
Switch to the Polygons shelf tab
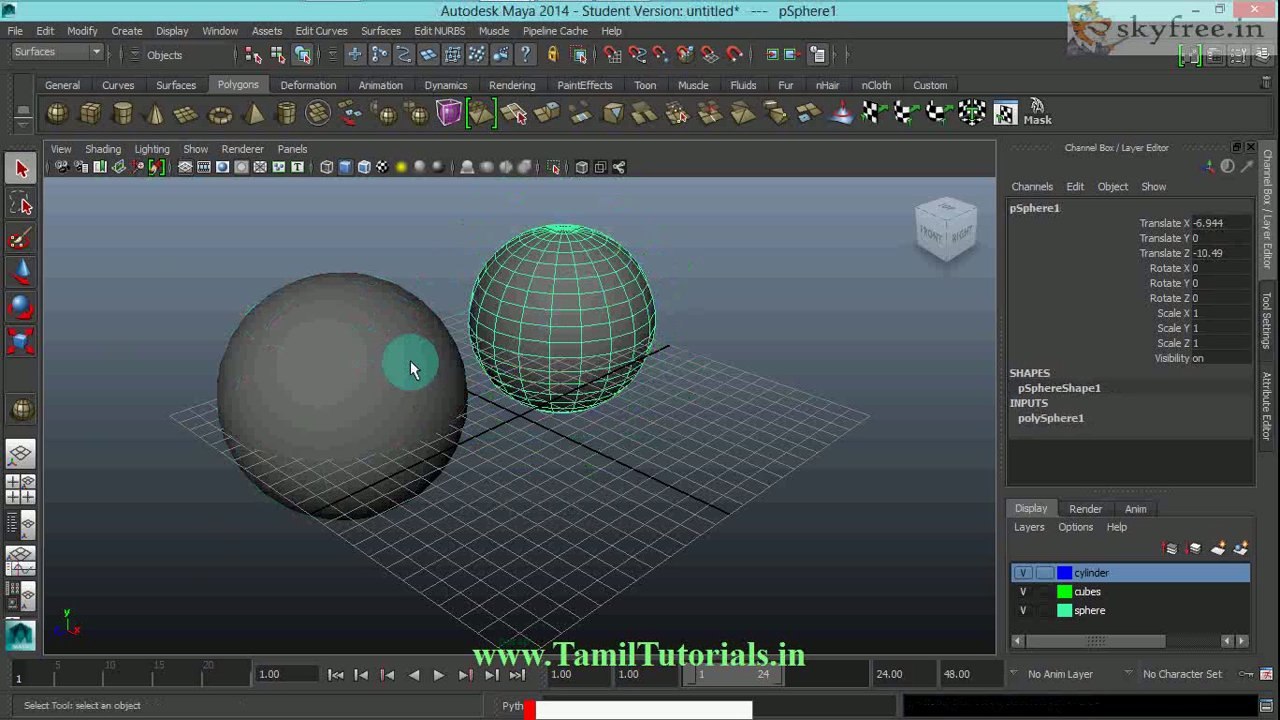click(238, 85)
